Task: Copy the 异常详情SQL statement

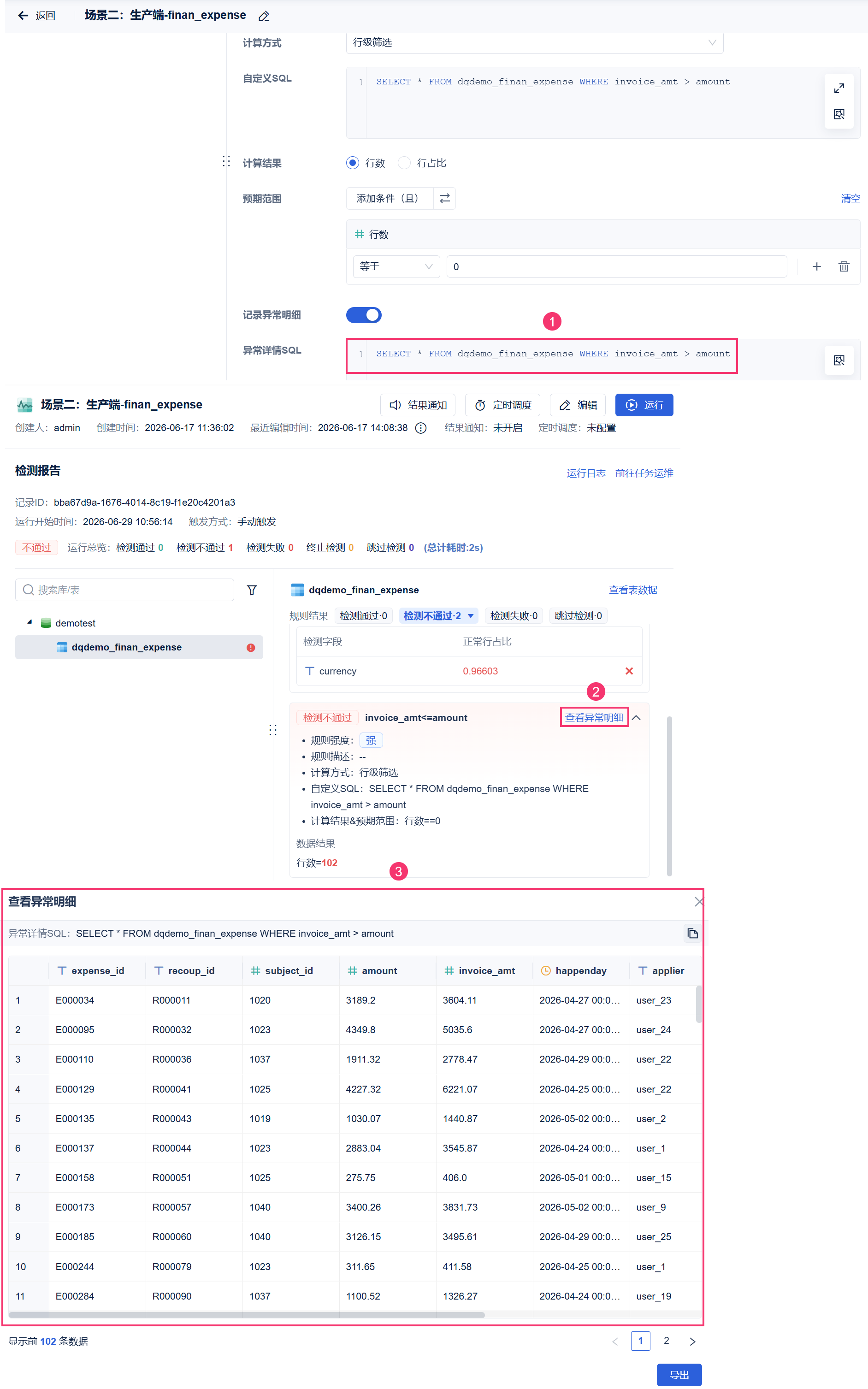Action: point(692,933)
